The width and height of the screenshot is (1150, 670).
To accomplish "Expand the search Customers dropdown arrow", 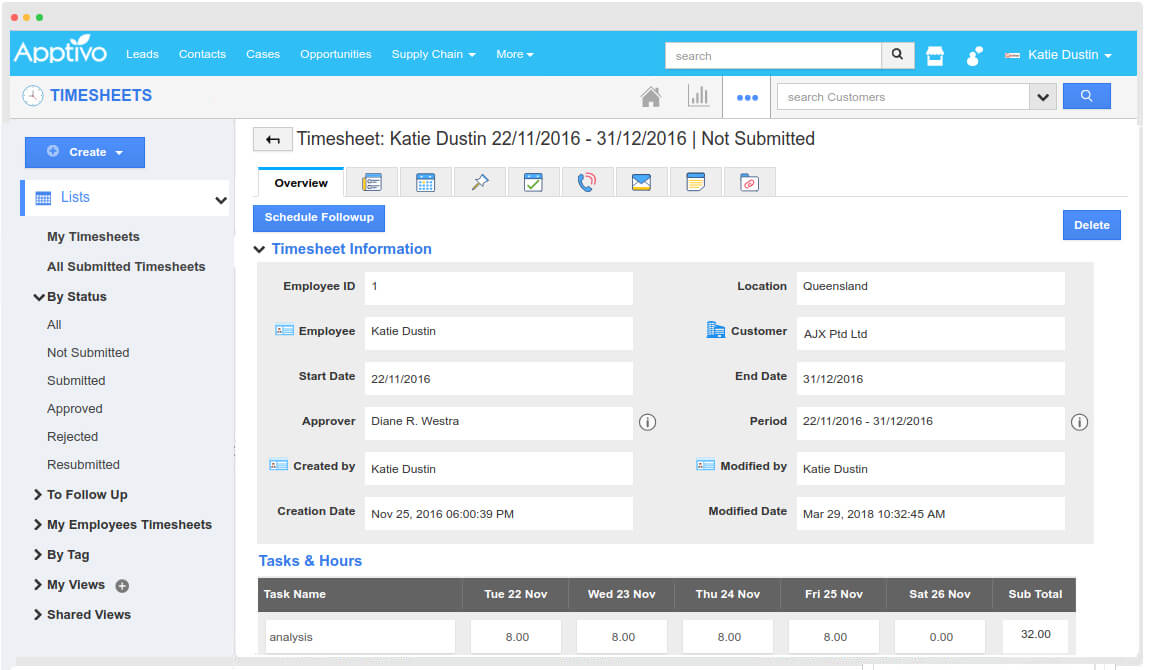I will (x=1043, y=97).
